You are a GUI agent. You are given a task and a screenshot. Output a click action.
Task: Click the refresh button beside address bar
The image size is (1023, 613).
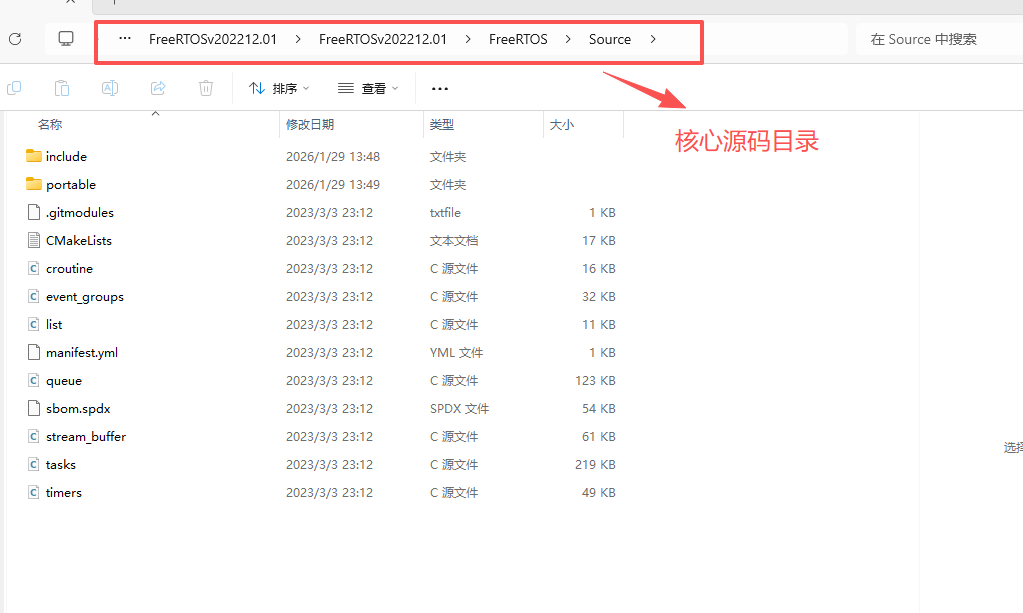click(x=15, y=39)
